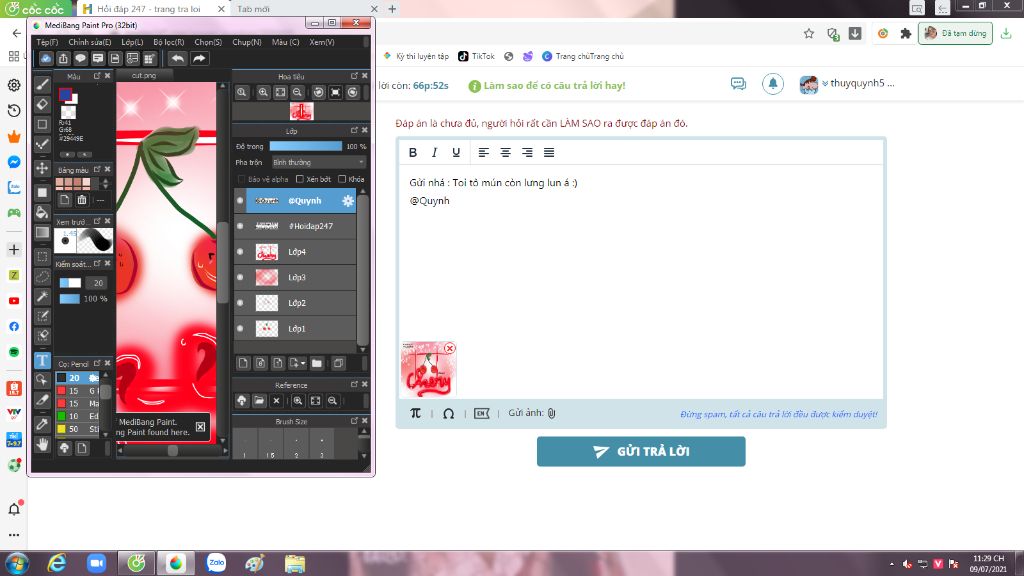Click the duplicate layer icon
The height and width of the screenshot is (576, 1024).
(338, 363)
